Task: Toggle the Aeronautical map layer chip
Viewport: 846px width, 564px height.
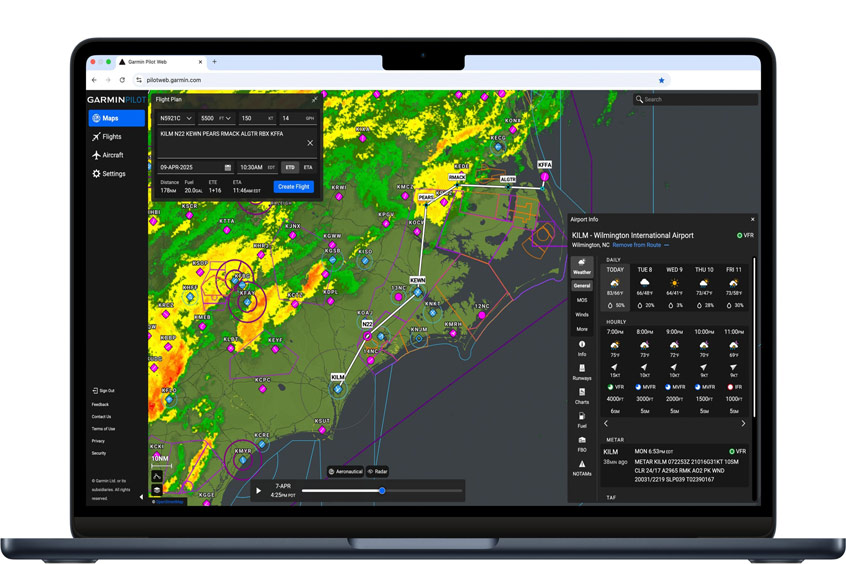Action: click(345, 471)
